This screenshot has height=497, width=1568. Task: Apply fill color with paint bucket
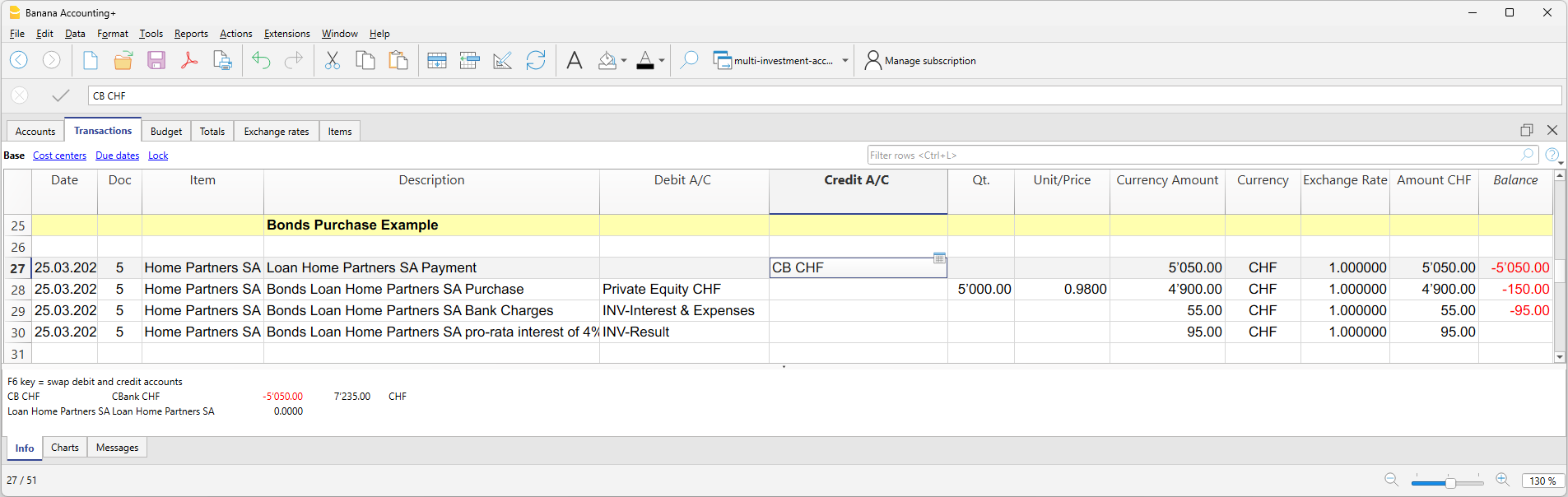(607, 60)
